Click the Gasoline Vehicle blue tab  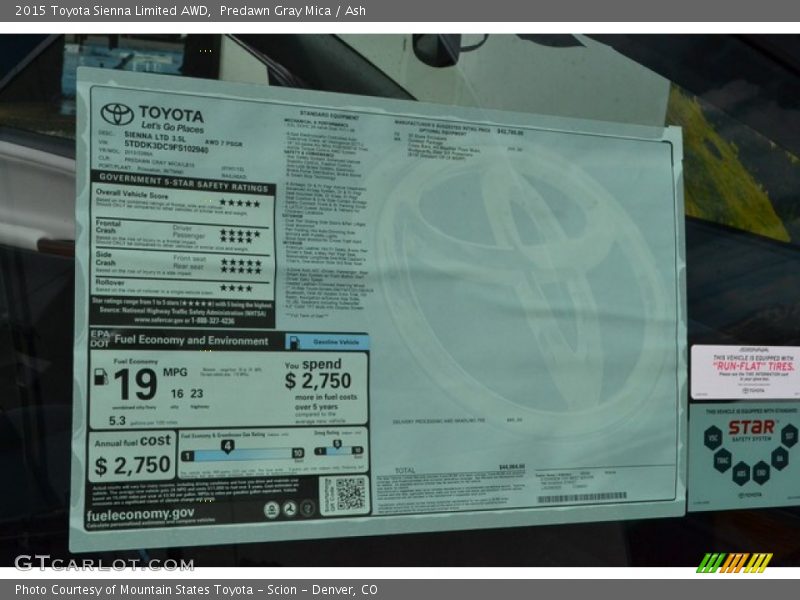pos(327,342)
